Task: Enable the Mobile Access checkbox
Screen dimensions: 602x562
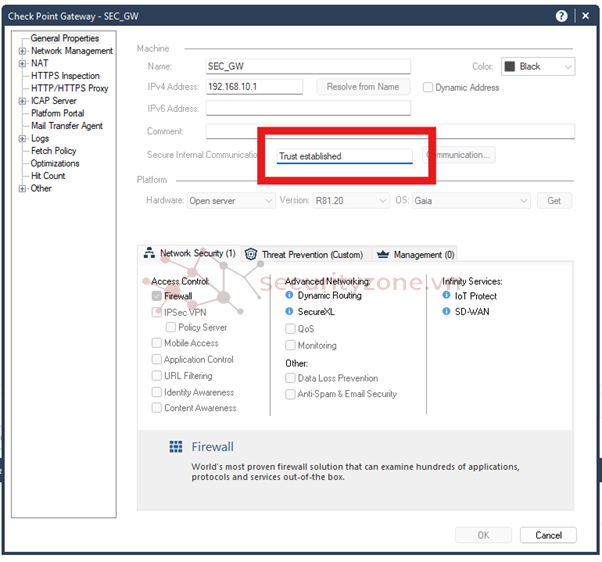Action: pyautogui.click(x=157, y=343)
